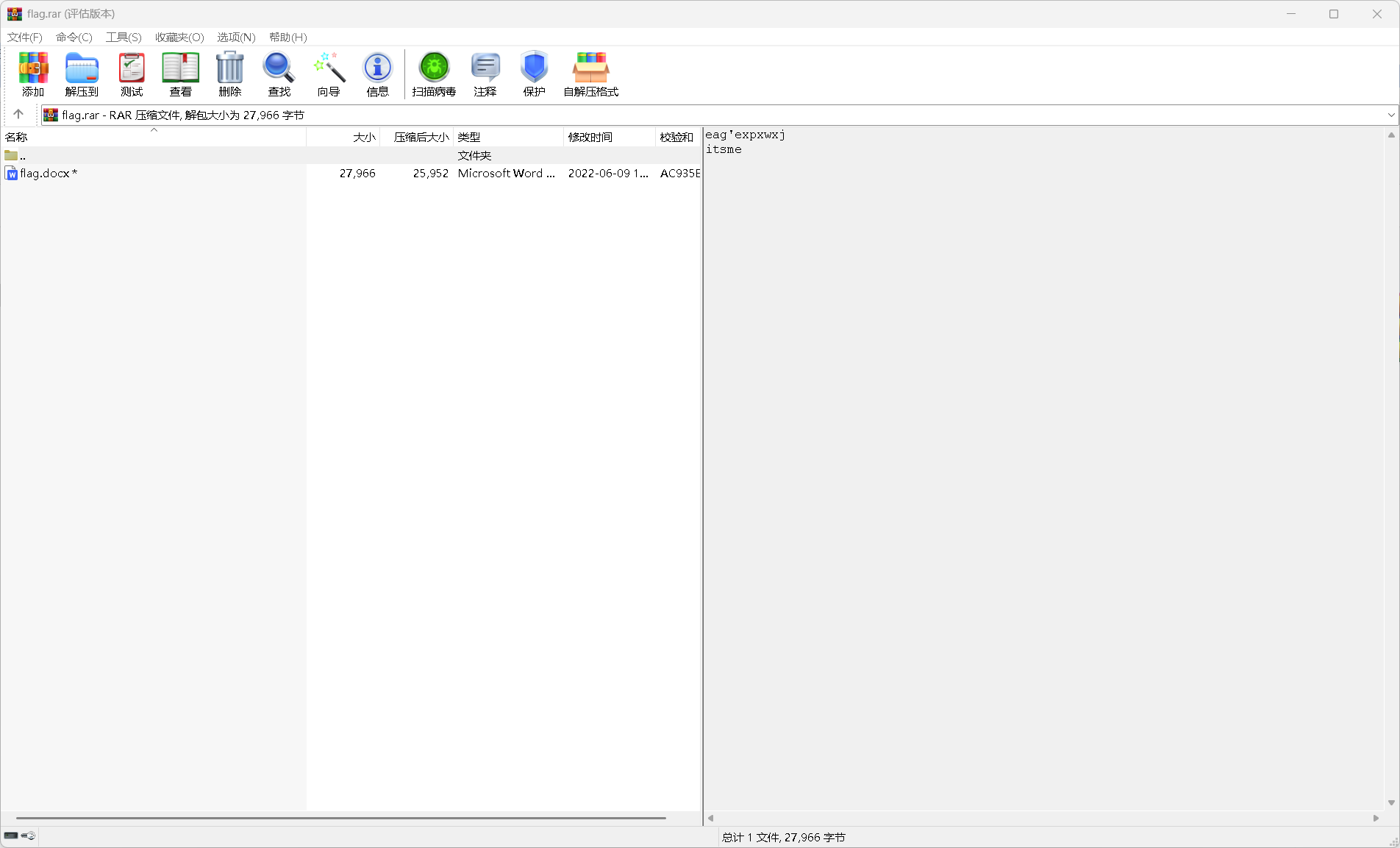Open the File (文件) menu
The image size is (1400, 848).
[25, 37]
